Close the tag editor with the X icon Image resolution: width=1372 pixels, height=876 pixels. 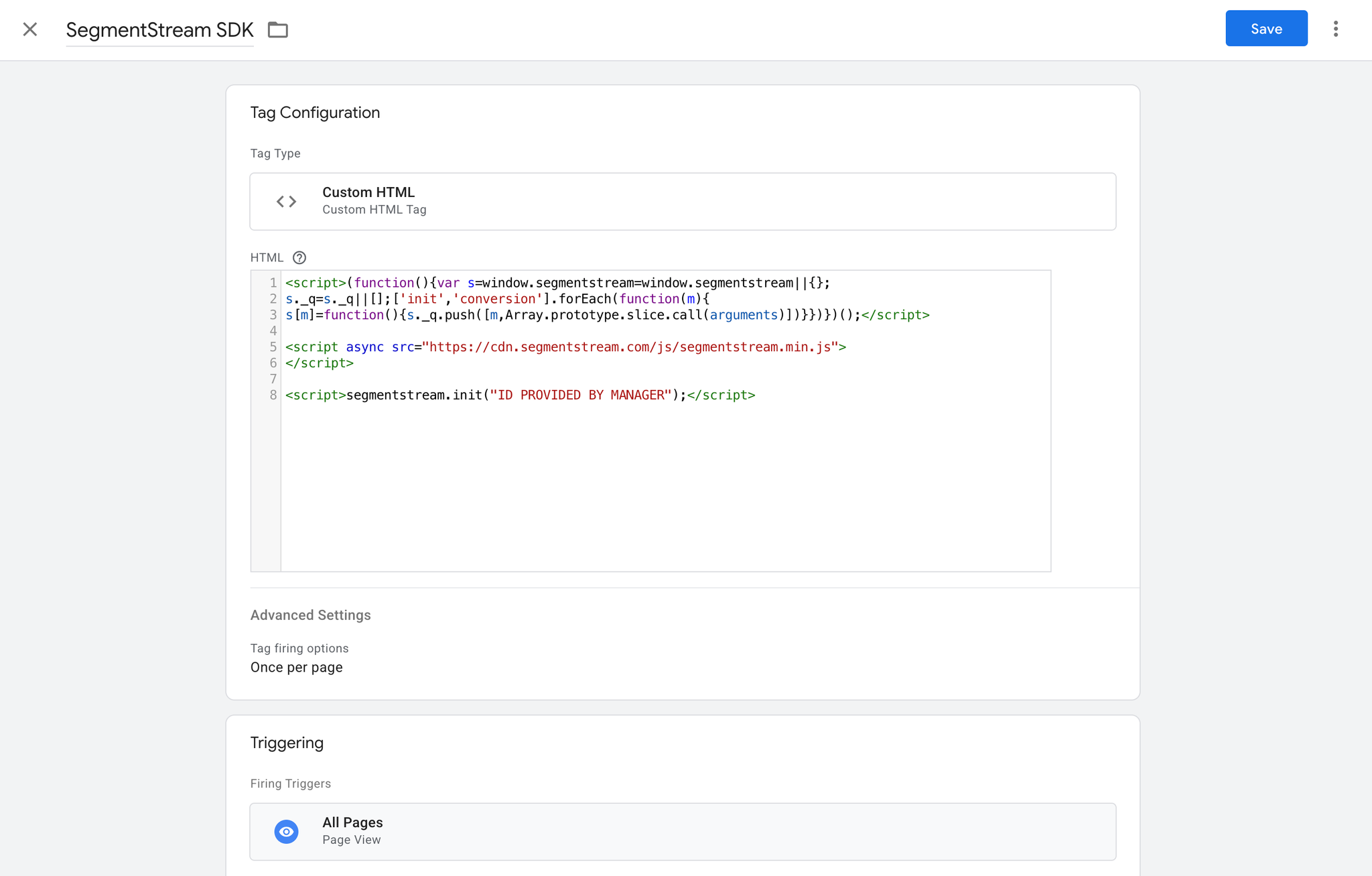click(x=29, y=29)
